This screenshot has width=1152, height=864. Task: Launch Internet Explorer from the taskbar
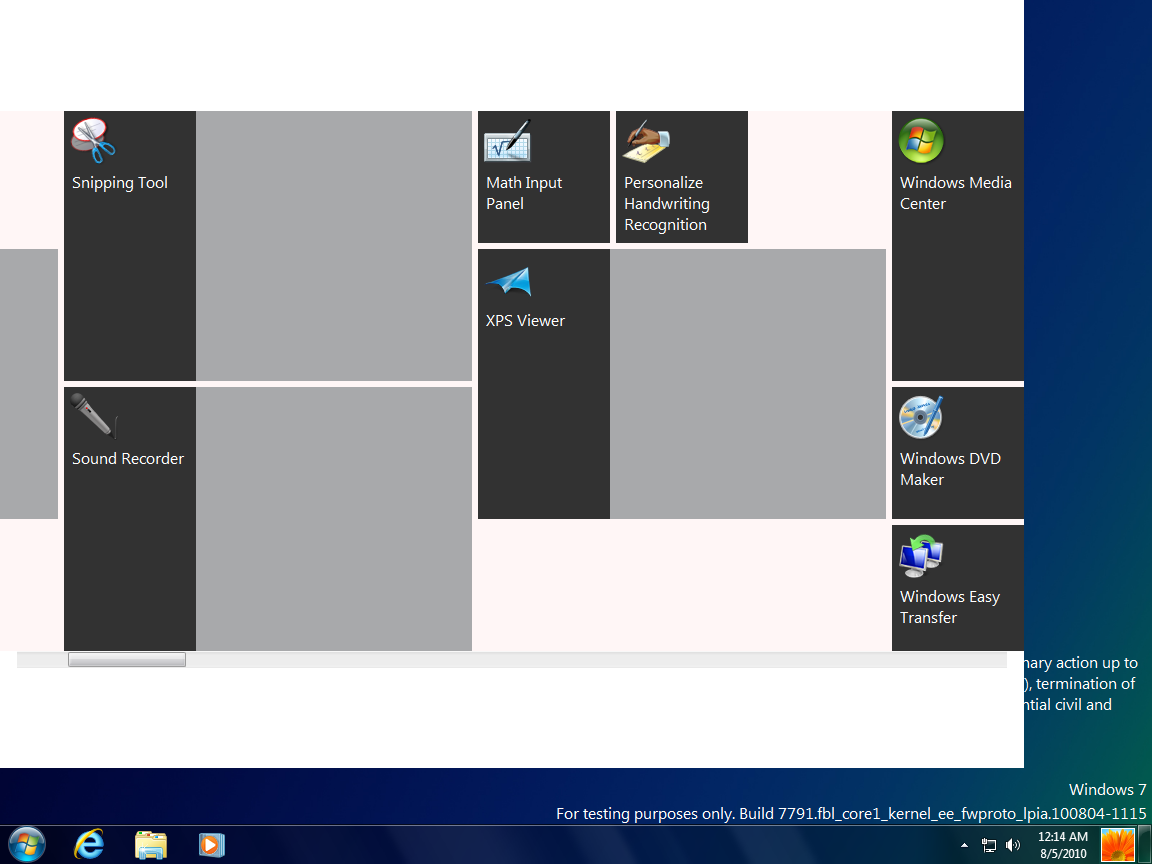tap(89, 845)
